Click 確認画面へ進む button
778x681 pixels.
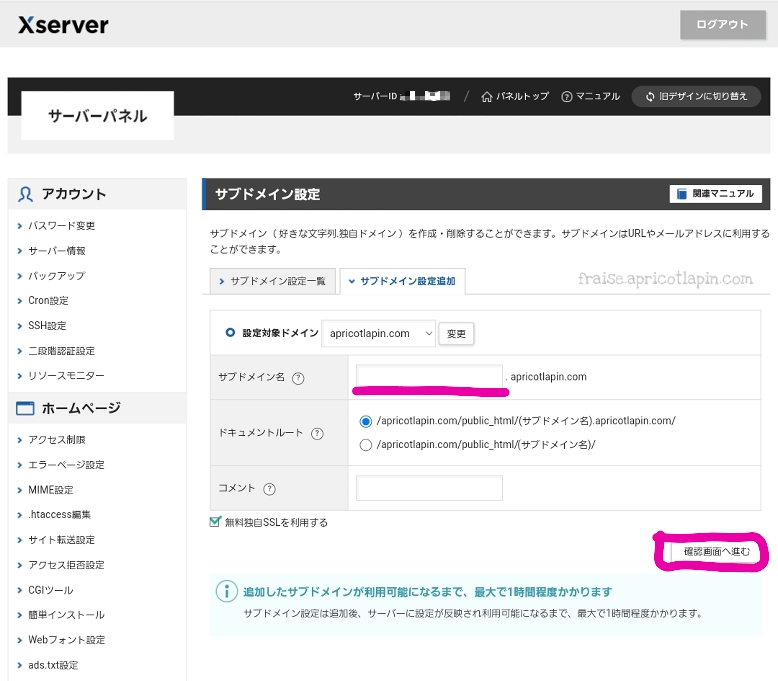click(x=716, y=552)
